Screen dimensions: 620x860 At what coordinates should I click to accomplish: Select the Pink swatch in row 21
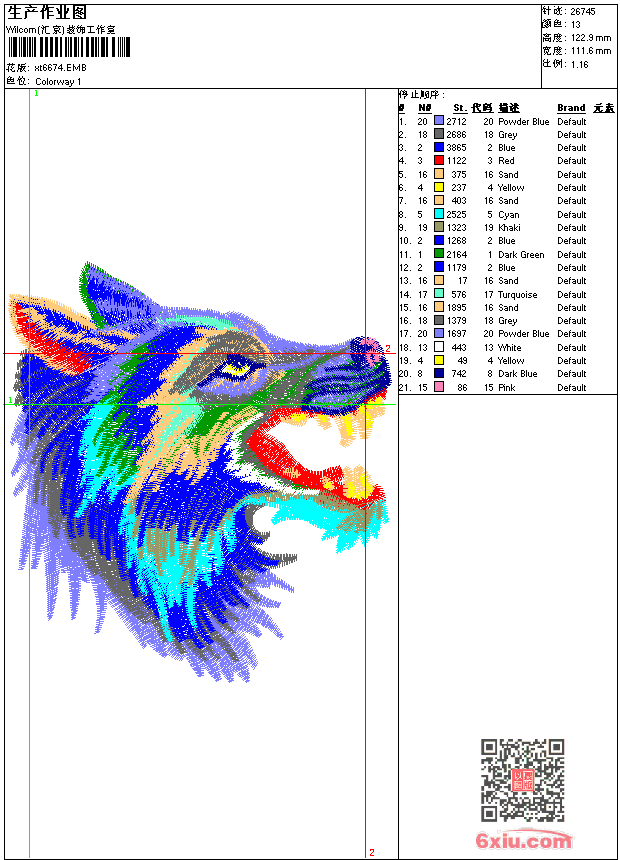(x=439, y=387)
